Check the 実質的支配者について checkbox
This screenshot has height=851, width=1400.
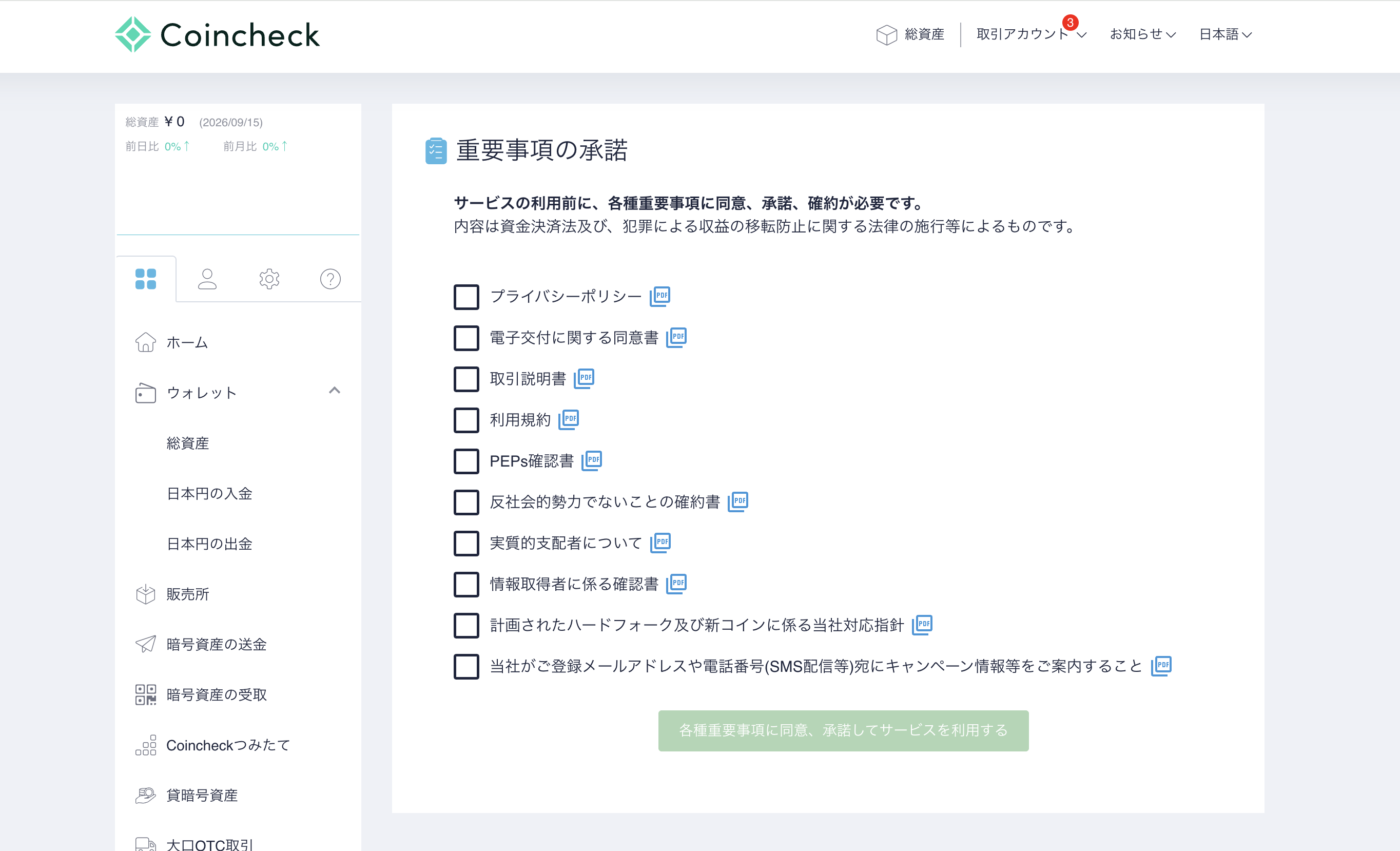point(466,543)
